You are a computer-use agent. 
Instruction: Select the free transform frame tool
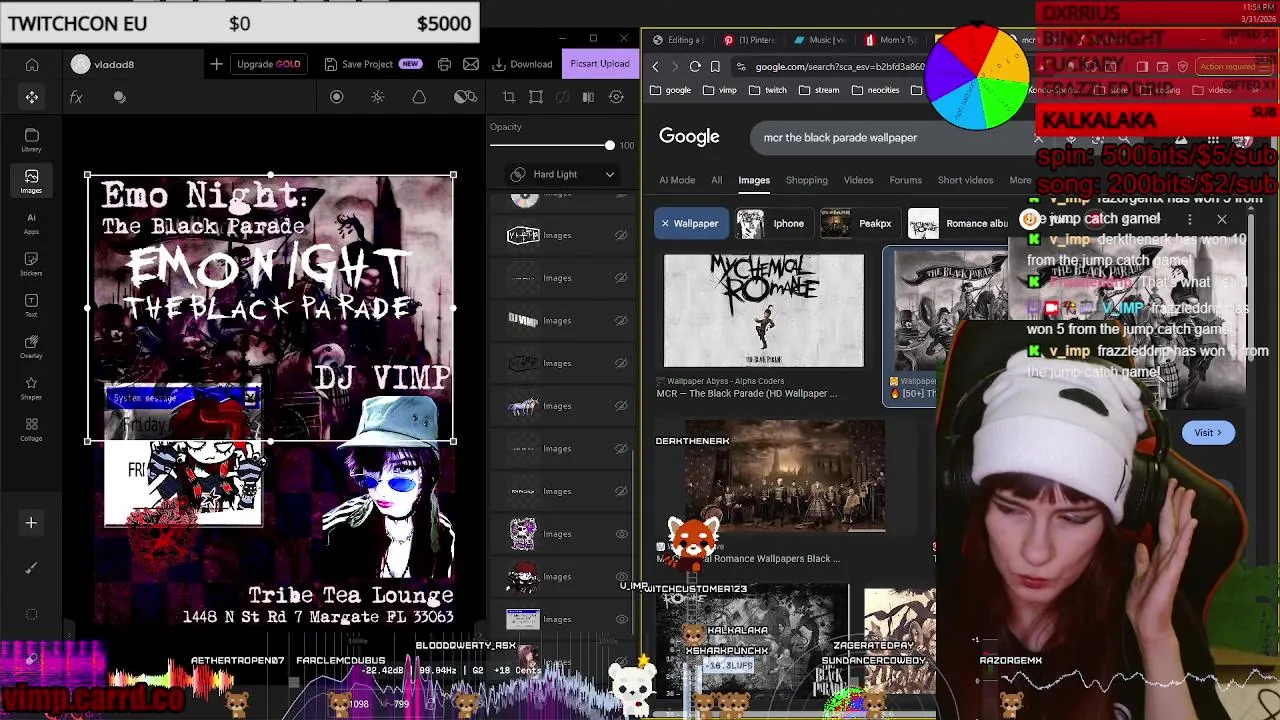(x=536, y=97)
